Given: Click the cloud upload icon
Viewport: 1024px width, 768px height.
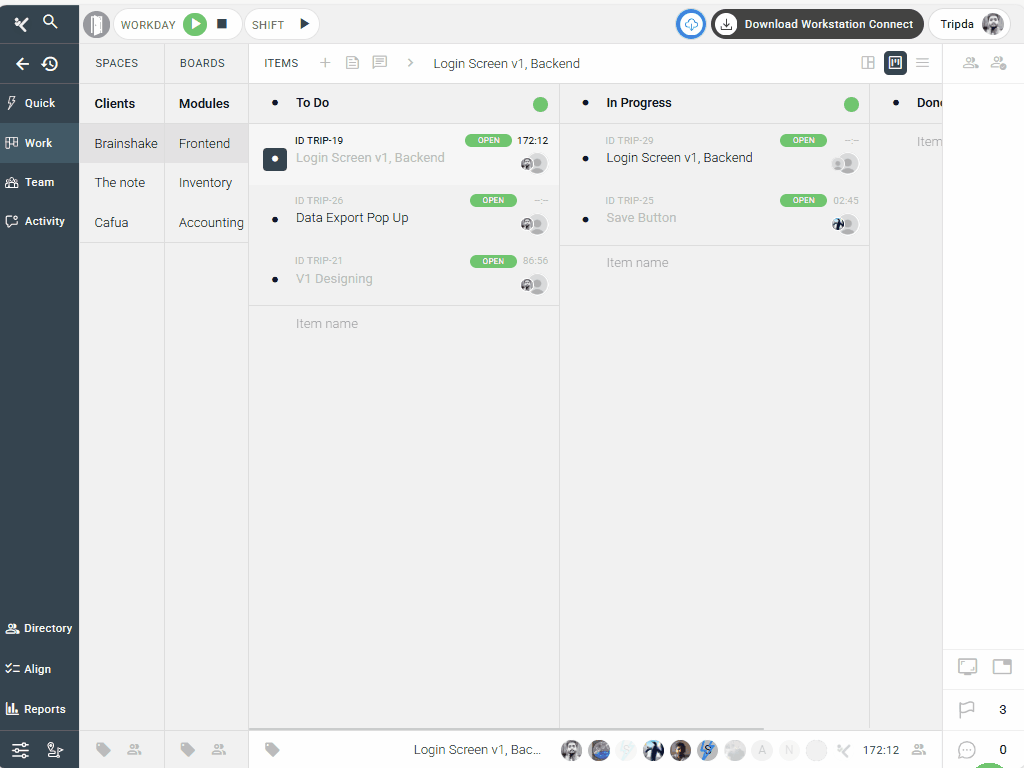Looking at the screenshot, I should [691, 24].
